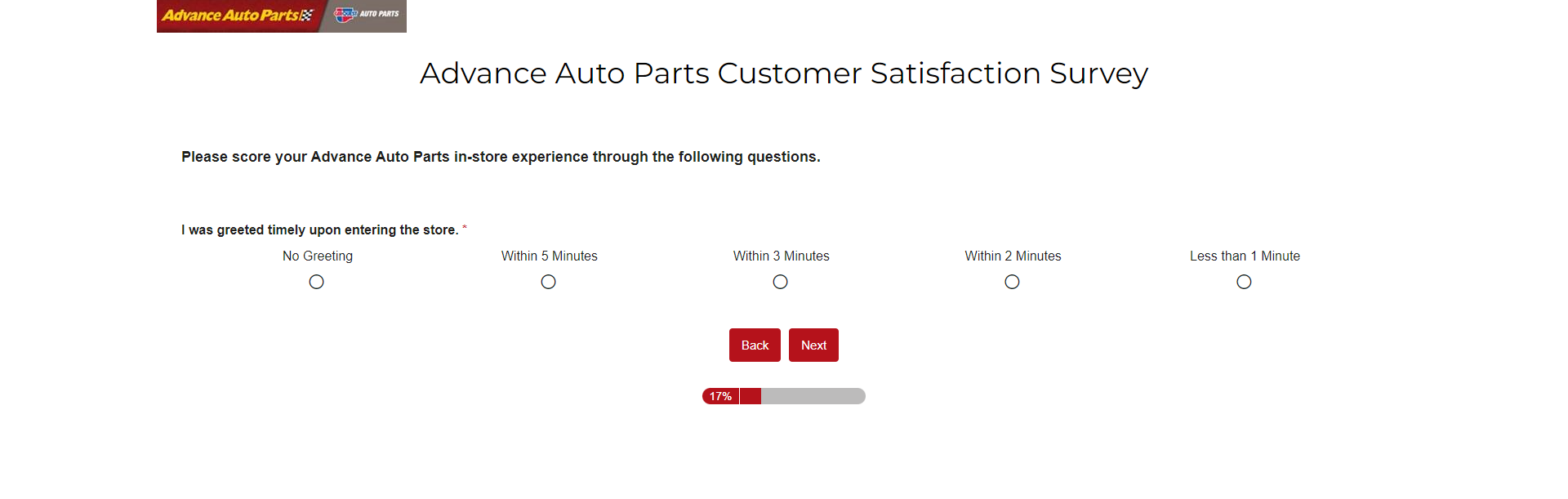Viewport: 1568px width, 499px height.
Task: Click the greeted timely question text
Action: (320, 230)
